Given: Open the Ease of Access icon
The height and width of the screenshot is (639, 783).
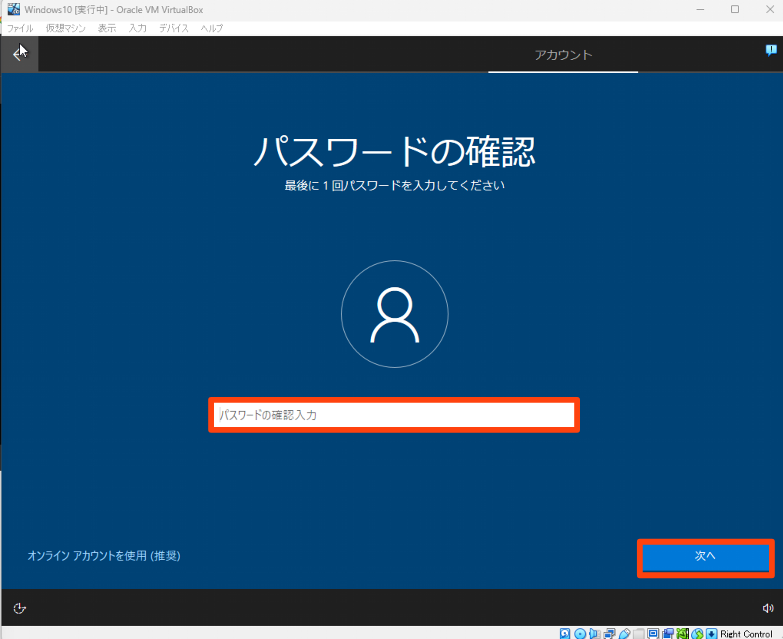Looking at the screenshot, I should point(19,608).
